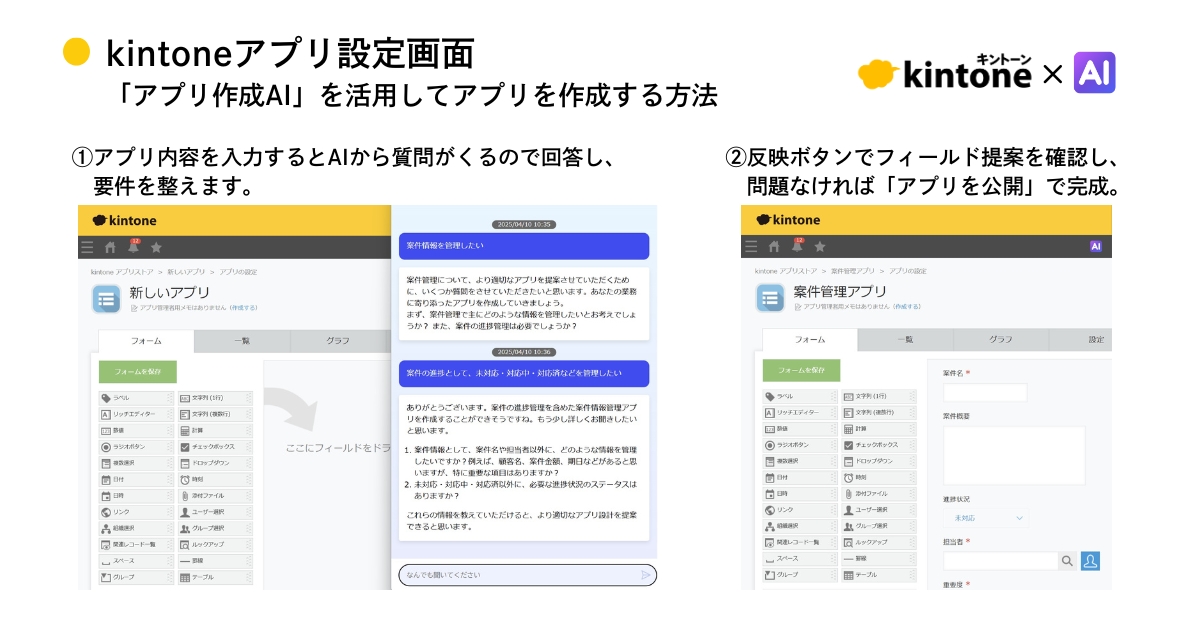Select チェックボックス field in 案件管理アプリ palette
Image resolution: width=1200 pixels, height=630 pixels.
879,445
